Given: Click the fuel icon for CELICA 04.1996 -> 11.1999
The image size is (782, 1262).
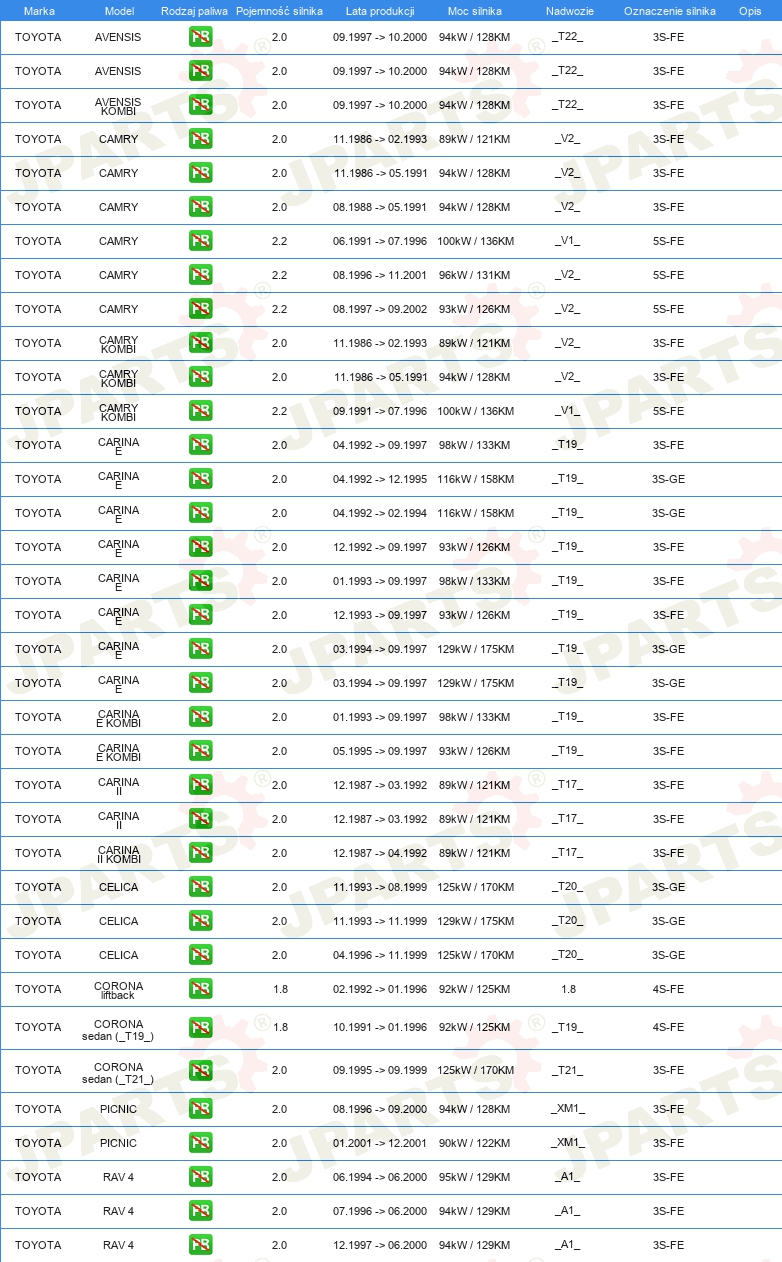Looking at the screenshot, I should (x=200, y=955).
